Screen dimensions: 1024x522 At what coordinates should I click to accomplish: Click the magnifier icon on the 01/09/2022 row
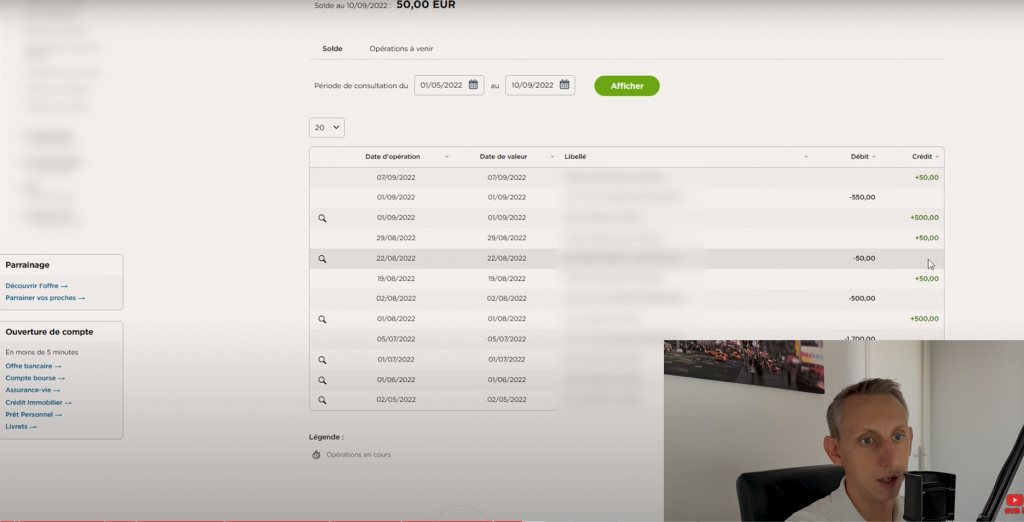pyautogui.click(x=322, y=218)
